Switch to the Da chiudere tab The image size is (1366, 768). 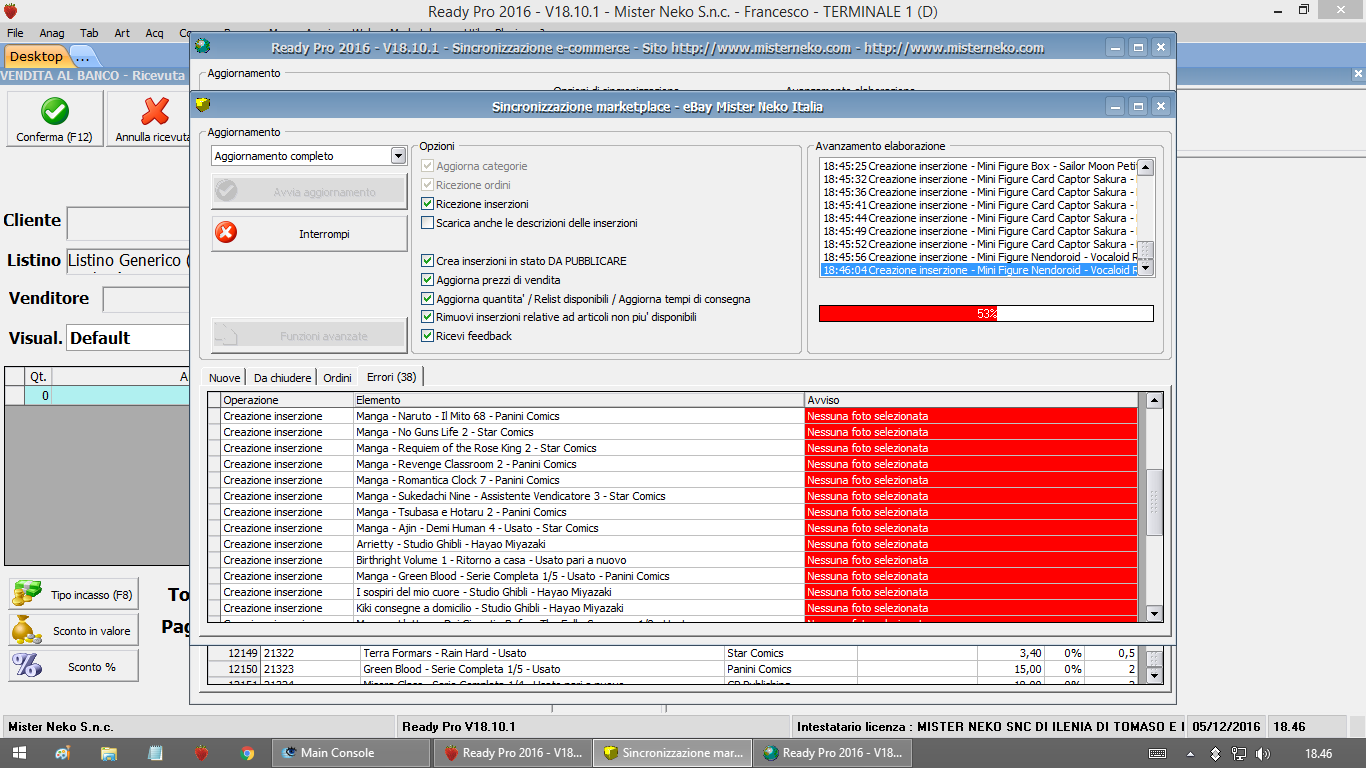[x=282, y=377]
